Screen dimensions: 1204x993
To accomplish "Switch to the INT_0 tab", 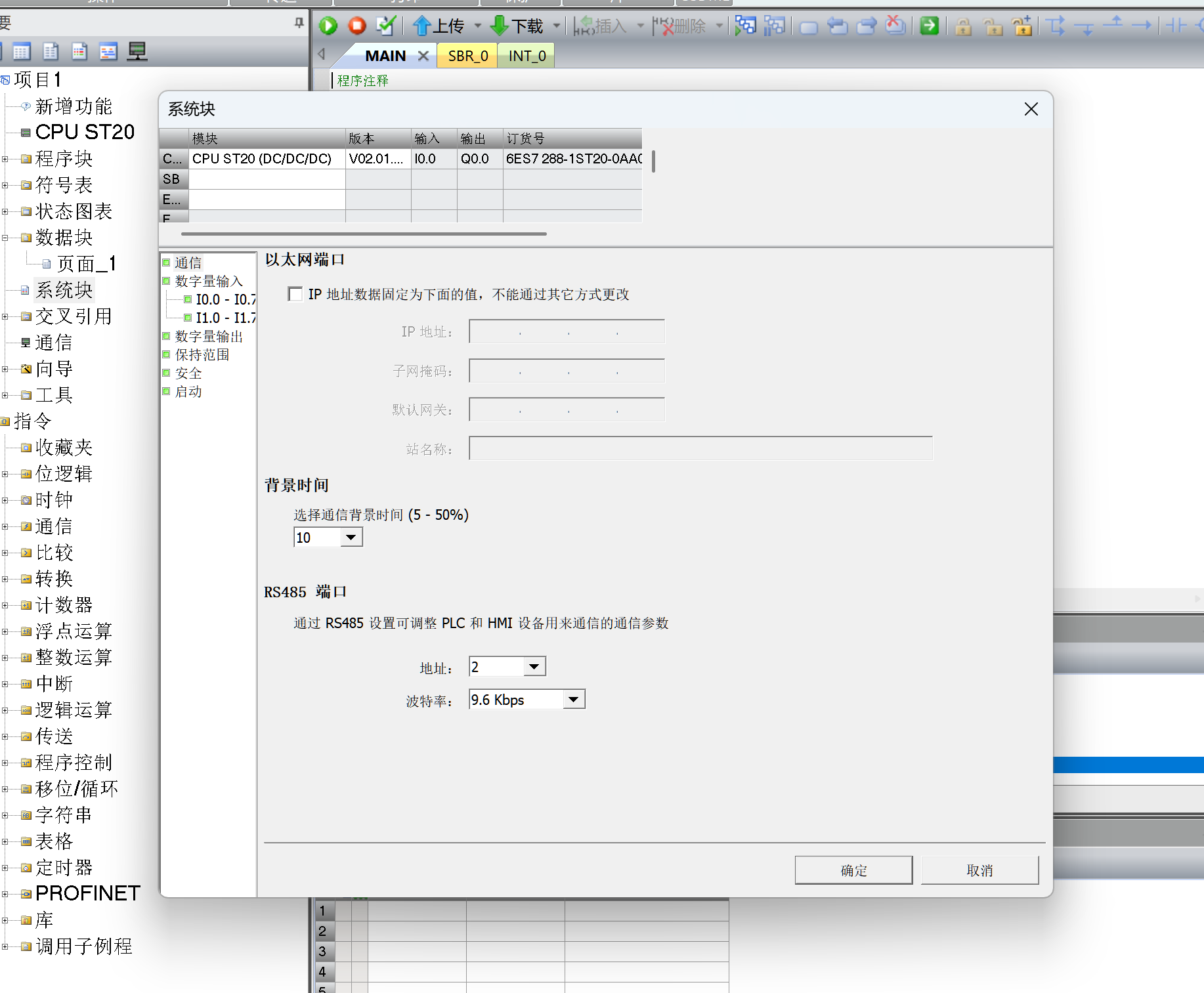I will (527, 56).
